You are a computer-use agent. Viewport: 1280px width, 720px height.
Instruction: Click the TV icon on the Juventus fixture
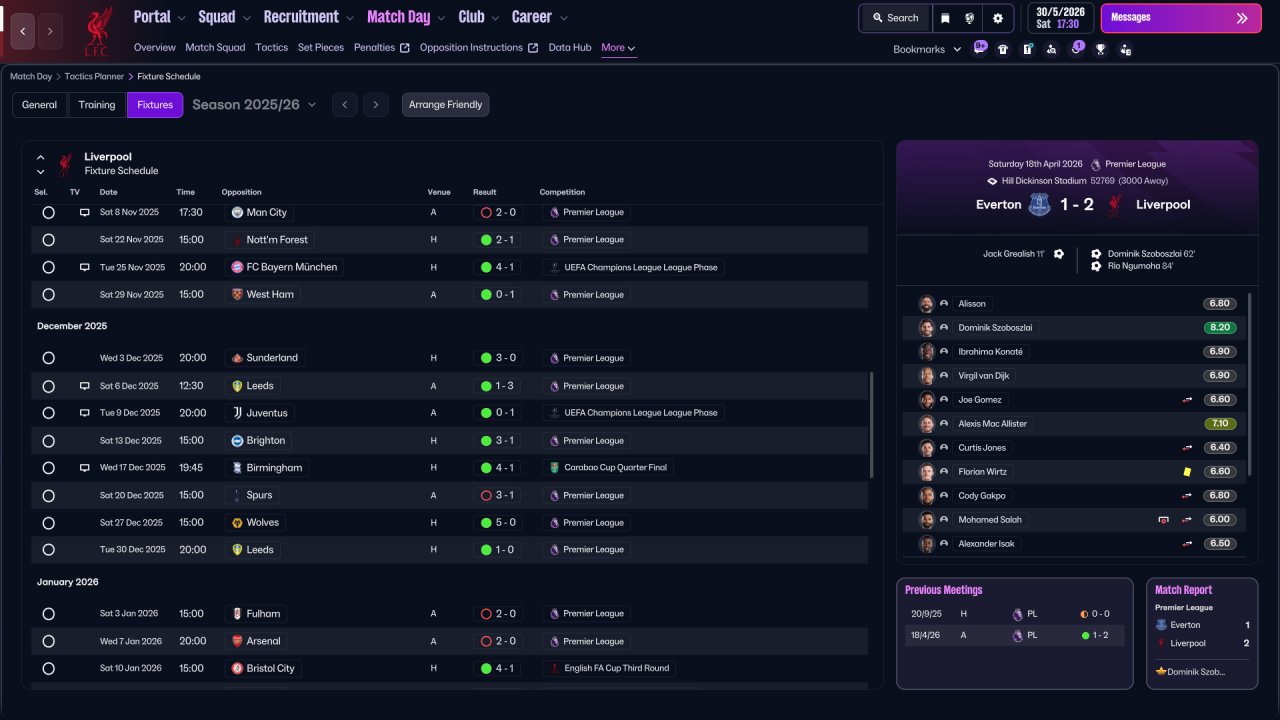coord(85,413)
